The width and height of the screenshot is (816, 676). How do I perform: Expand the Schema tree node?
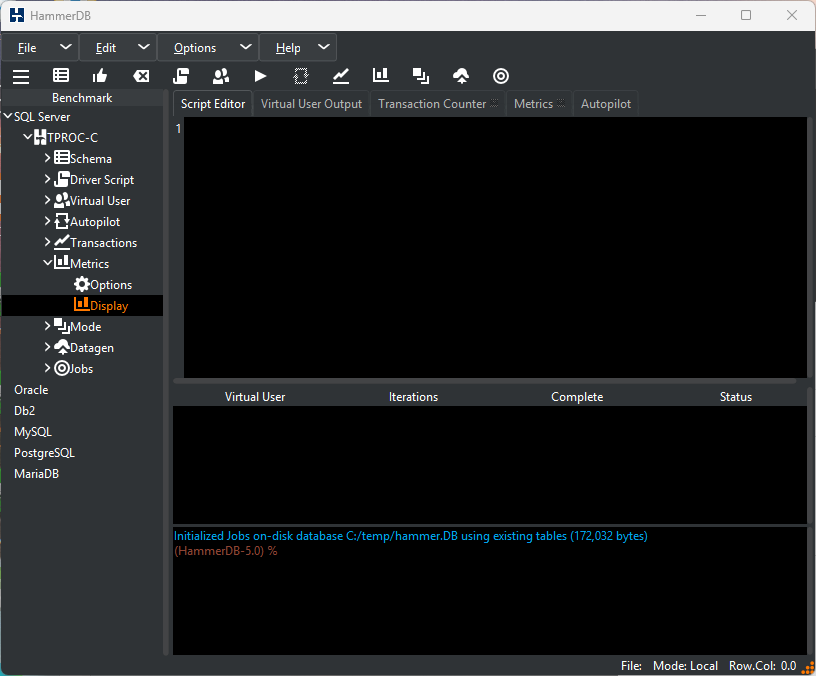(x=47, y=158)
